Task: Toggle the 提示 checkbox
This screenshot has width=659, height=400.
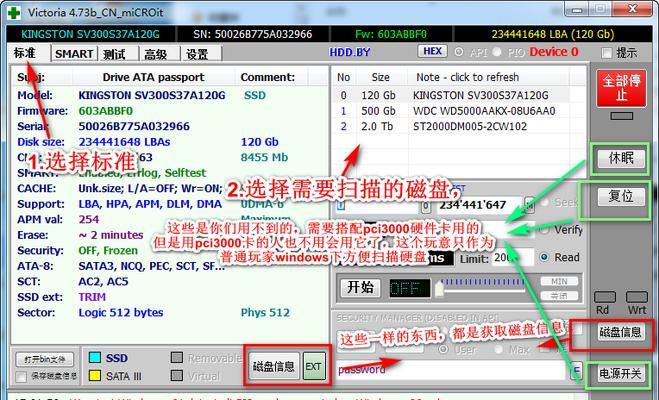Action: tap(606, 53)
